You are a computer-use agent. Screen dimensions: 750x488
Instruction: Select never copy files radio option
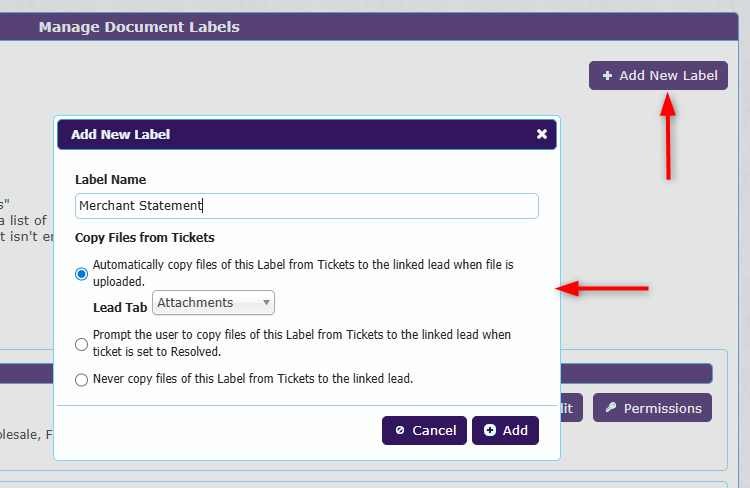(x=81, y=379)
